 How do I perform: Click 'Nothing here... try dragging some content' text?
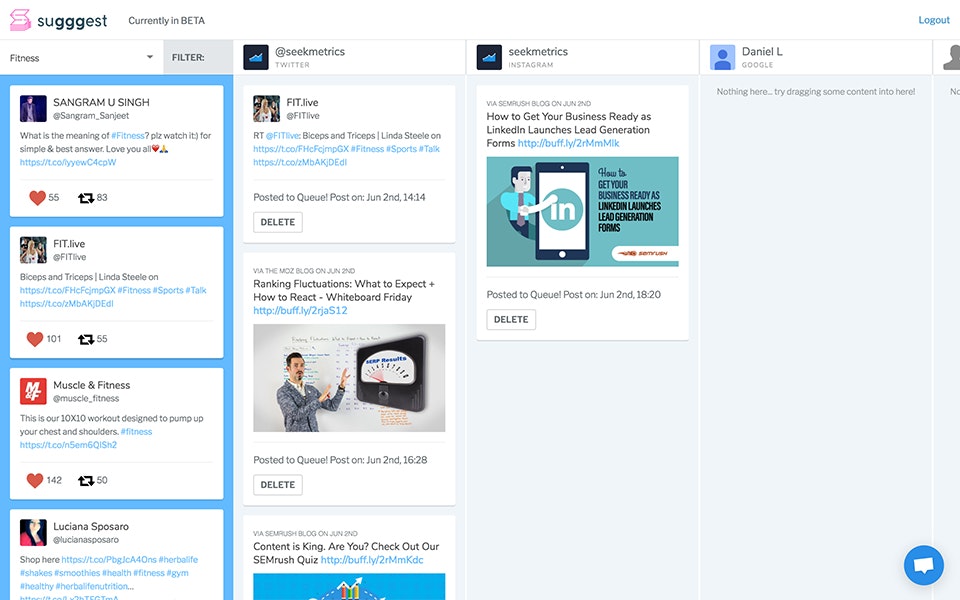click(x=816, y=91)
